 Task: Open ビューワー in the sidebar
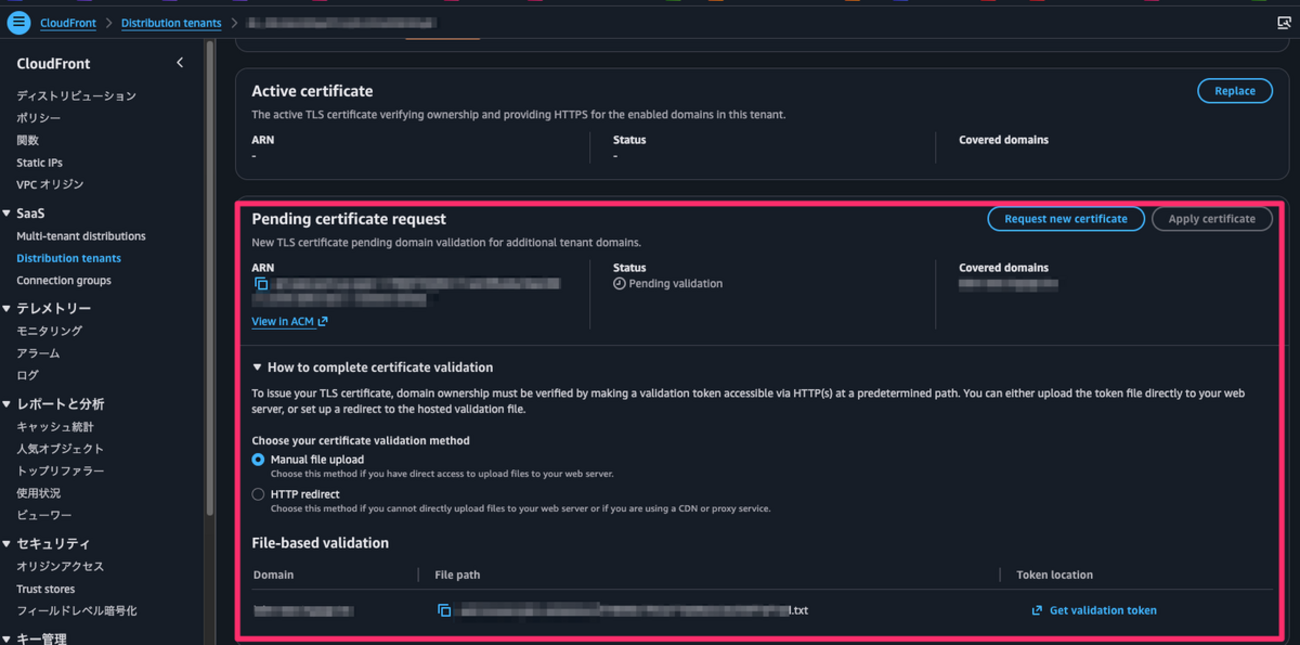44,515
